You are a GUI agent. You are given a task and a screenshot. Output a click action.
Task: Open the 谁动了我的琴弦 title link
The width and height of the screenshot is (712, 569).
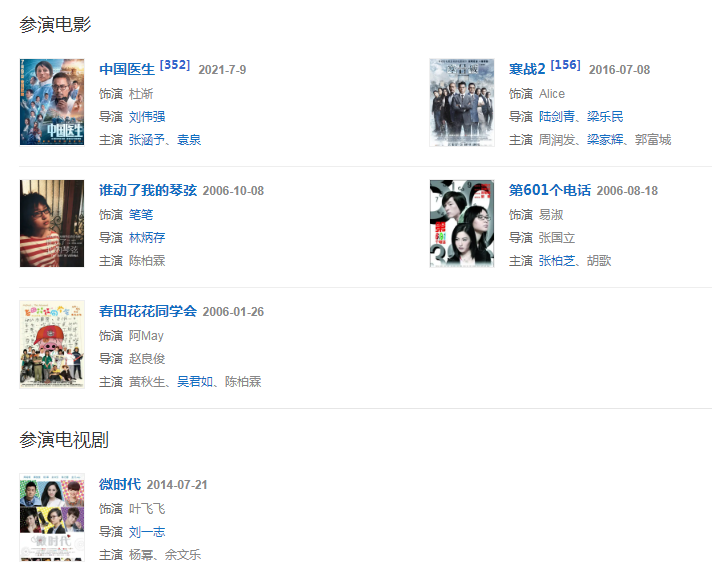(x=148, y=190)
